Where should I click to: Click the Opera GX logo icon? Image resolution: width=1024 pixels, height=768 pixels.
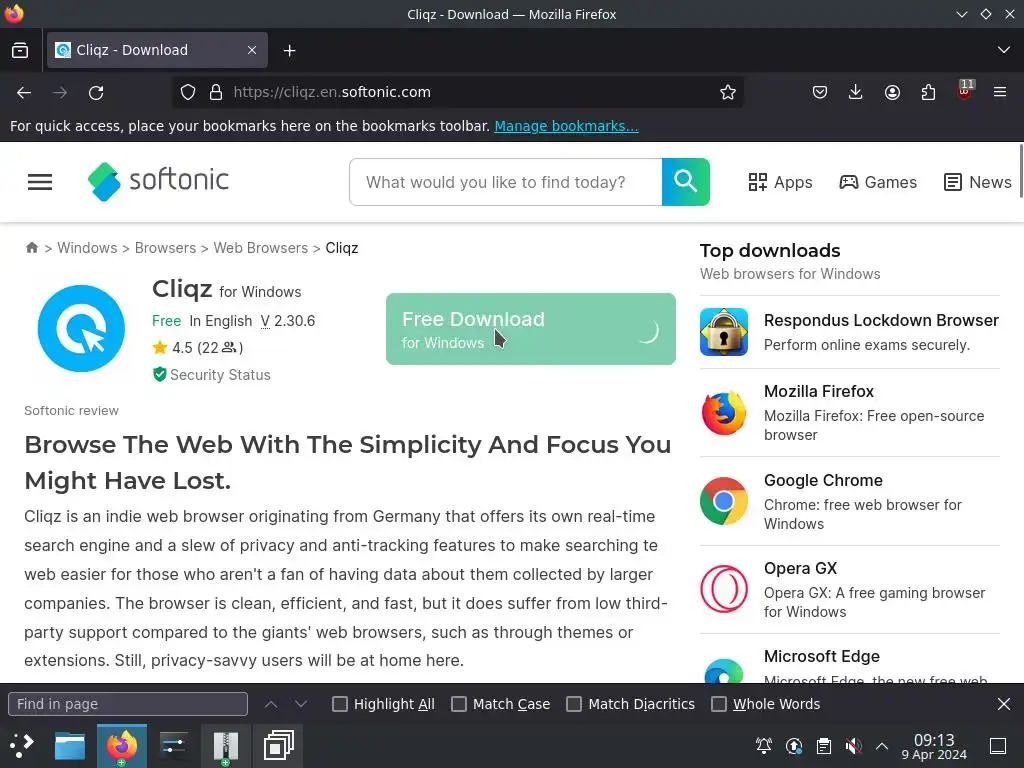[x=724, y=589]
